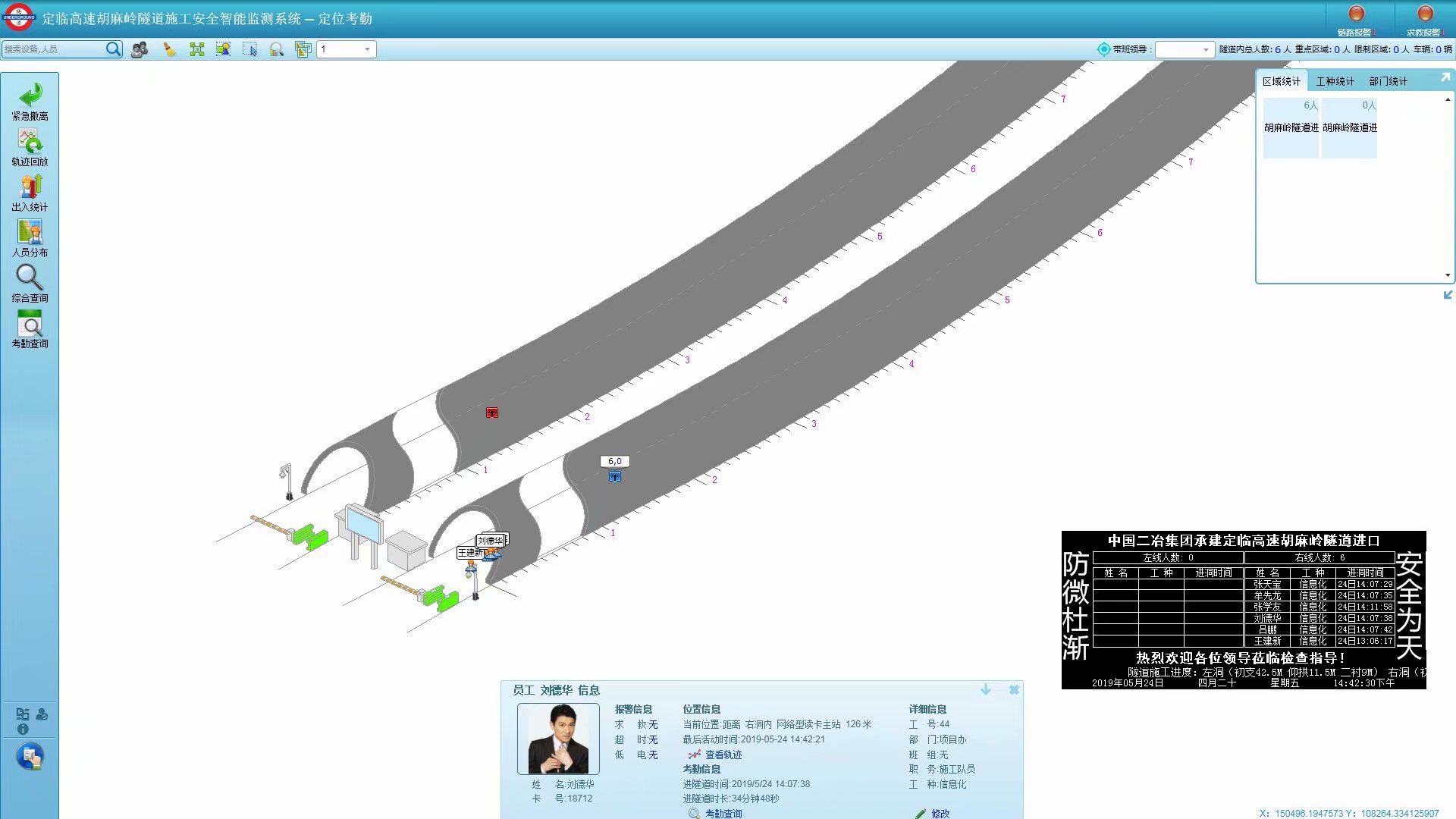Switch to 工种统计 tab
This screenshot has height=819, width=1456.
click(x=1335, y=81)
